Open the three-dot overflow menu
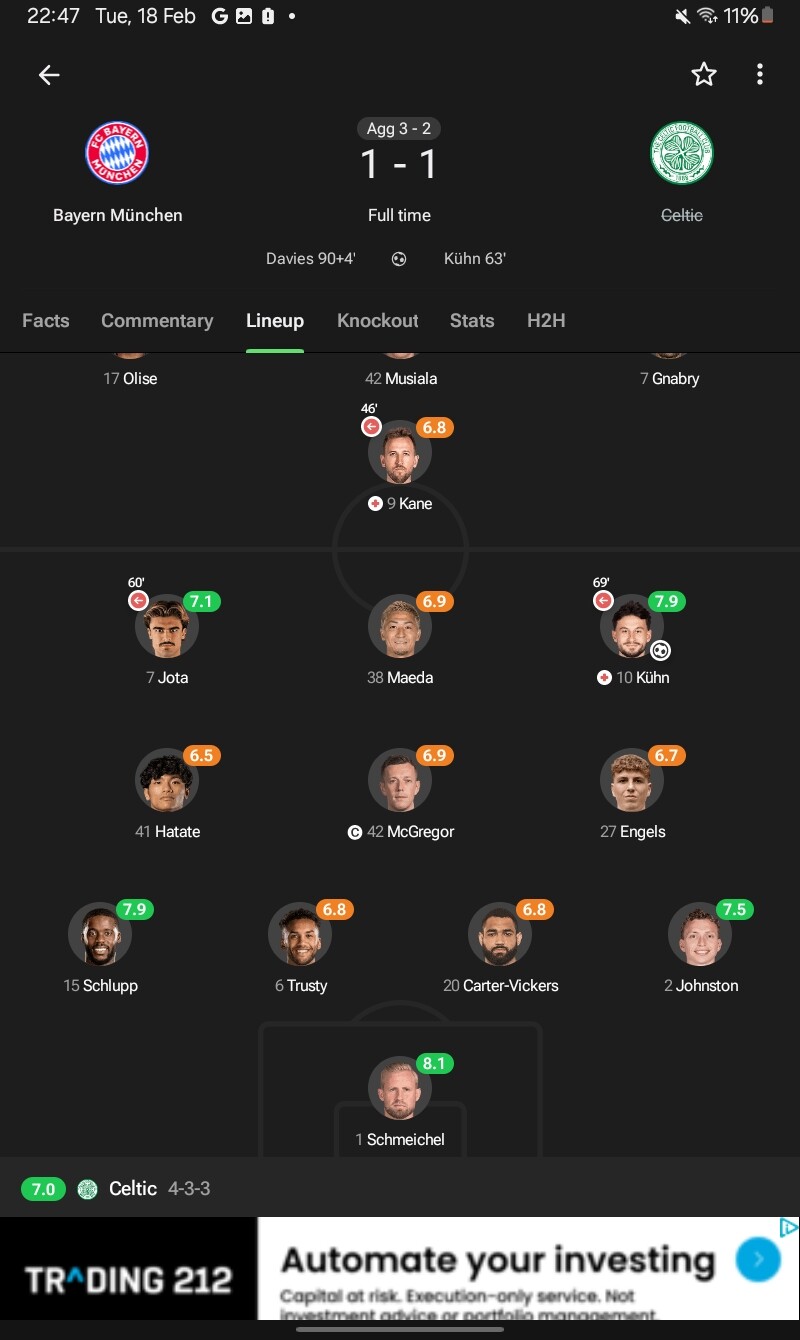 coord(760,74)
